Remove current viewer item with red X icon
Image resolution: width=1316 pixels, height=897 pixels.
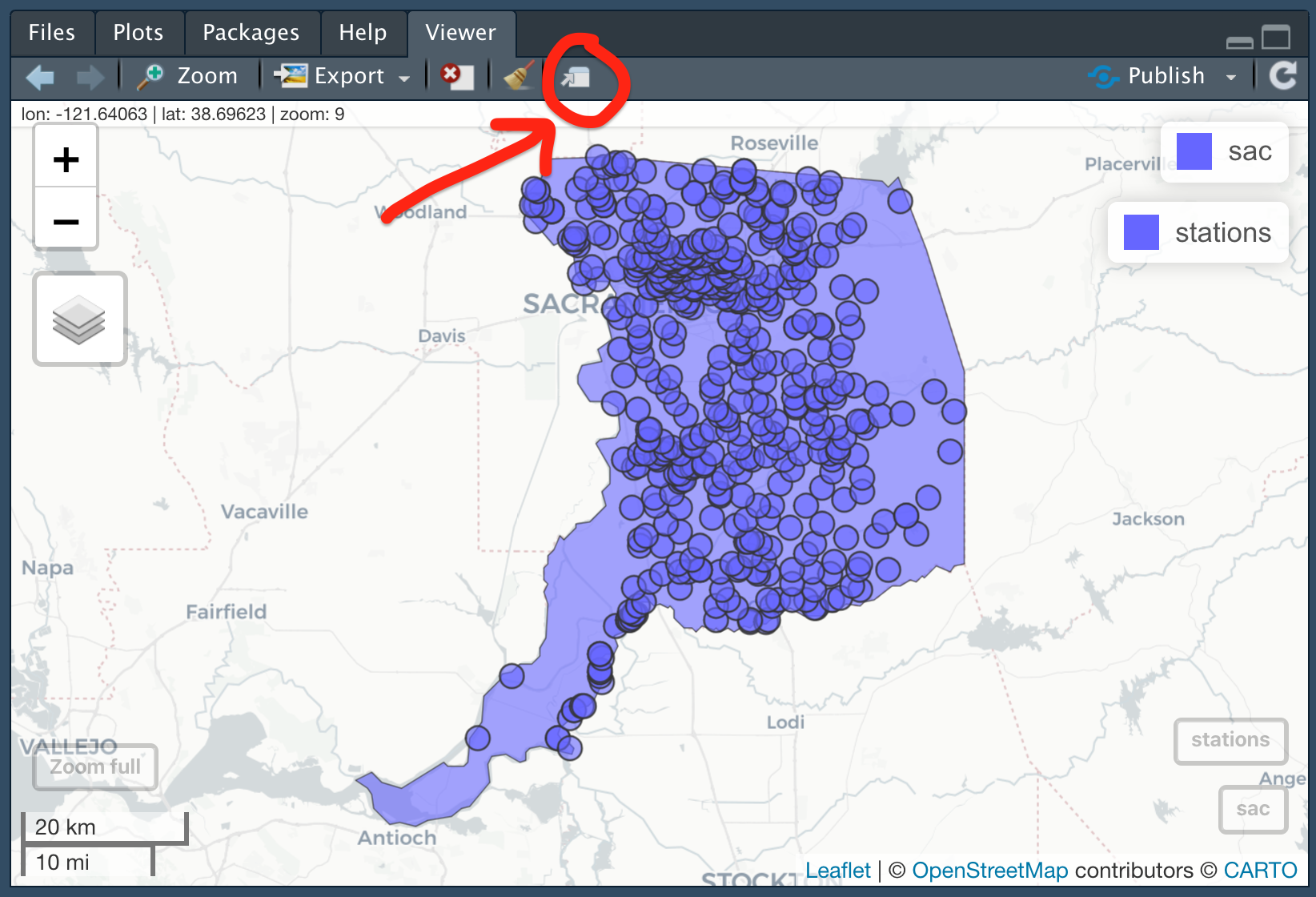coord(456,77)
